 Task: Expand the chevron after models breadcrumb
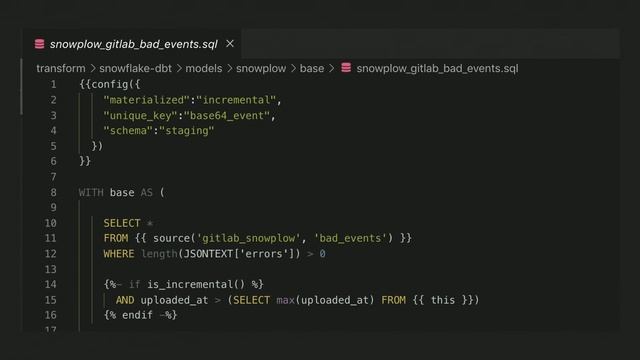click(229, 68)
